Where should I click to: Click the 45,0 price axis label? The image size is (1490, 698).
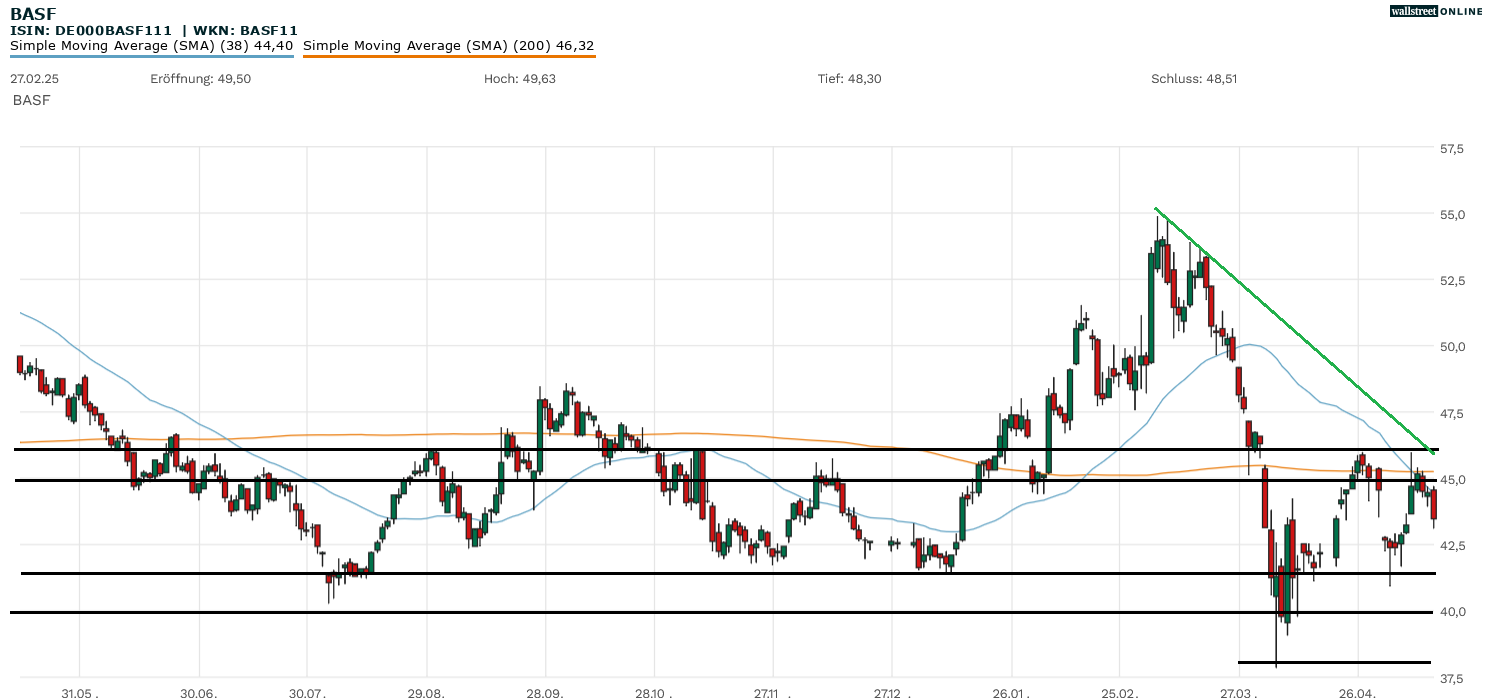tap(1451, 480)
